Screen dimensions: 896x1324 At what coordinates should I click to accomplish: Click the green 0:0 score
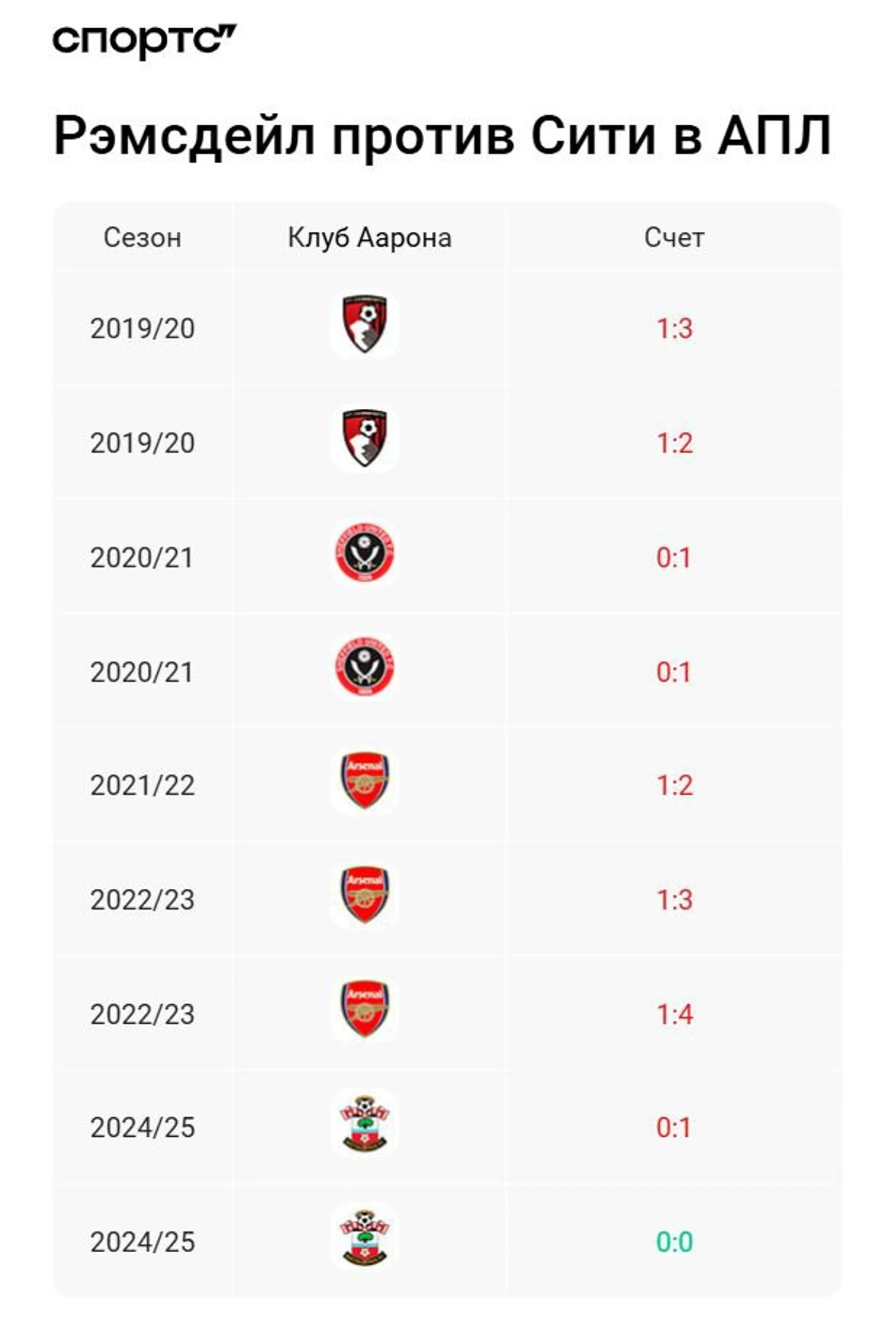(674, 1242)
